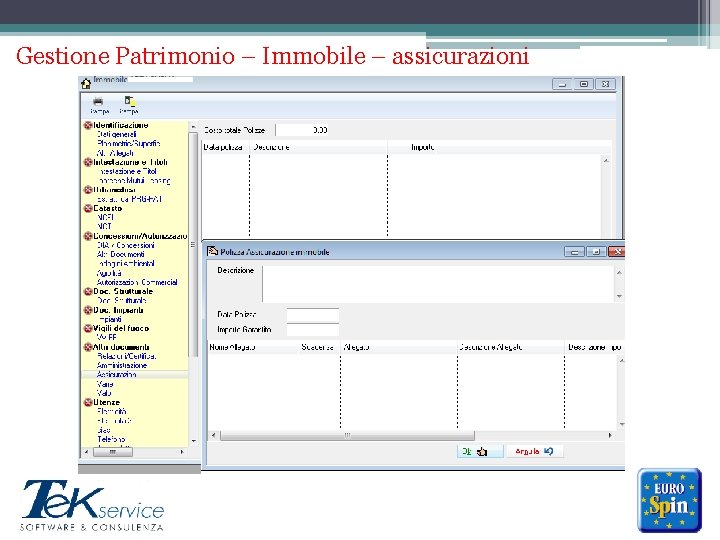Click the tree panel's vertical scroll down arrow

coord(193,441)
